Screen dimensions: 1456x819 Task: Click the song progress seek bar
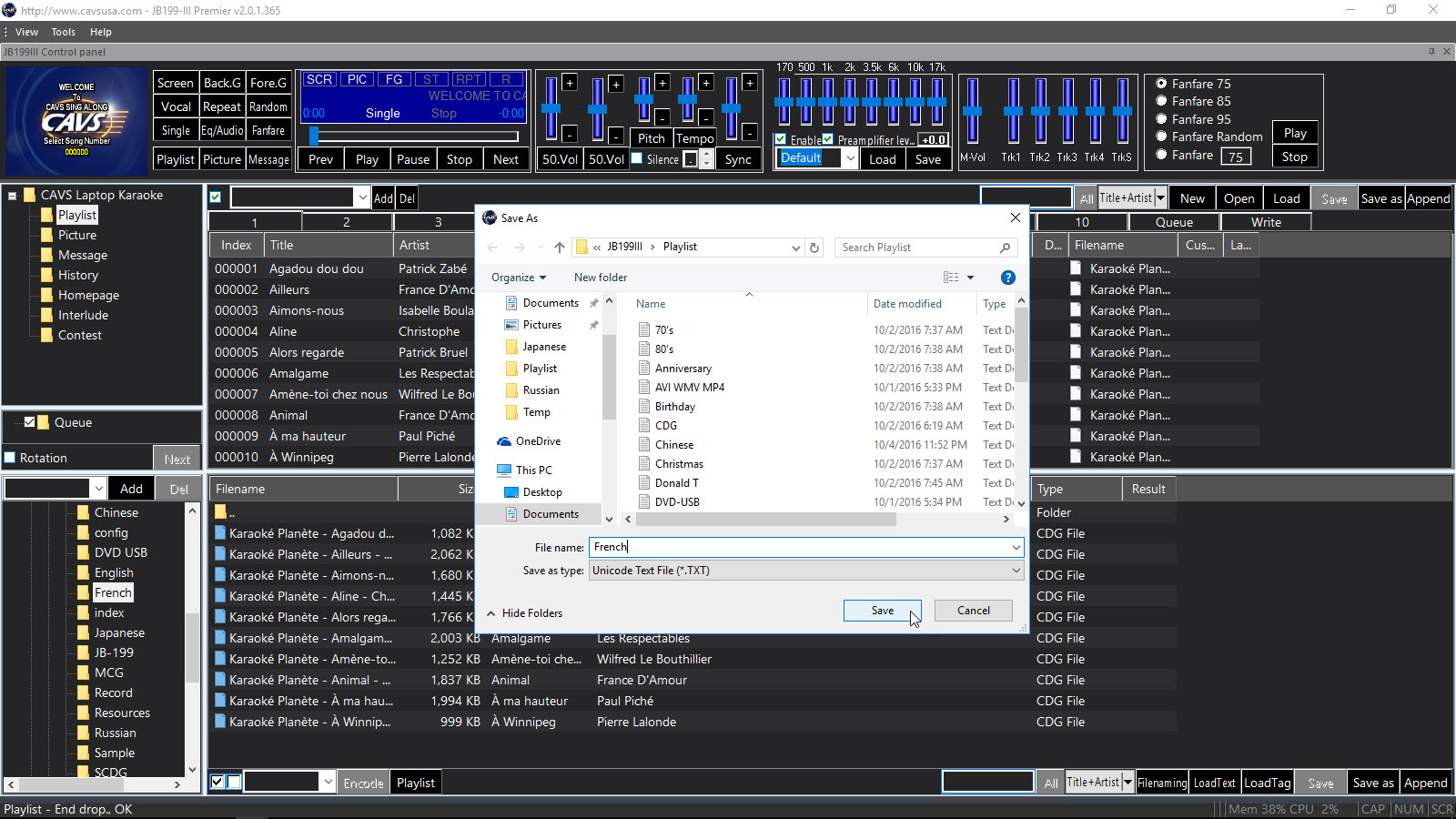(x=414, y=136)
